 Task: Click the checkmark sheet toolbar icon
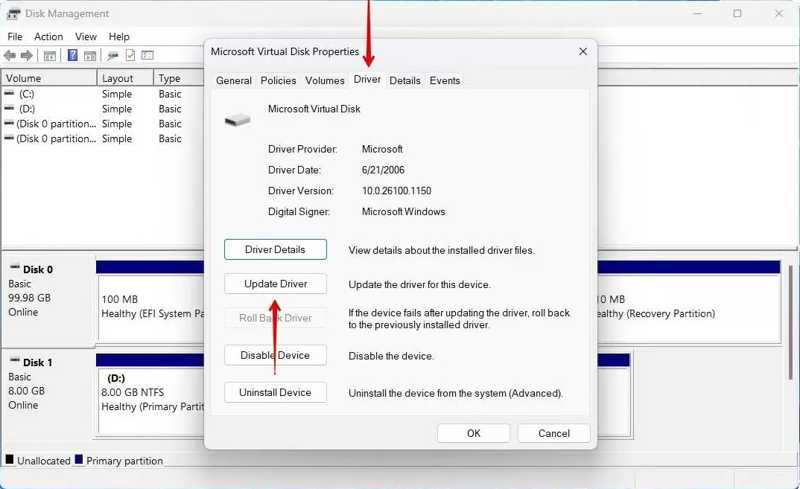130,55
